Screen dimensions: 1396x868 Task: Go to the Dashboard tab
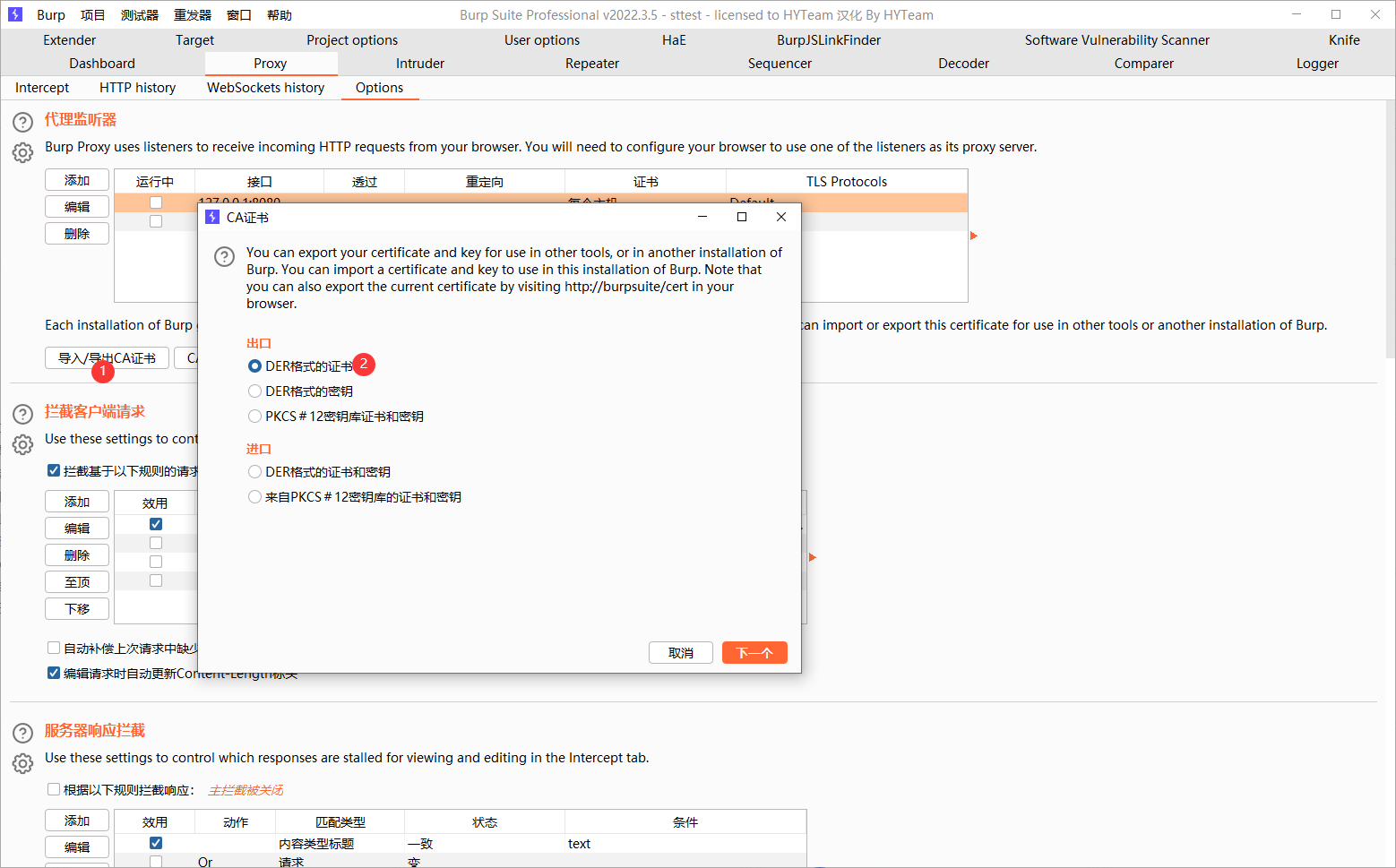pyautogui.click(x=102, y=64)
